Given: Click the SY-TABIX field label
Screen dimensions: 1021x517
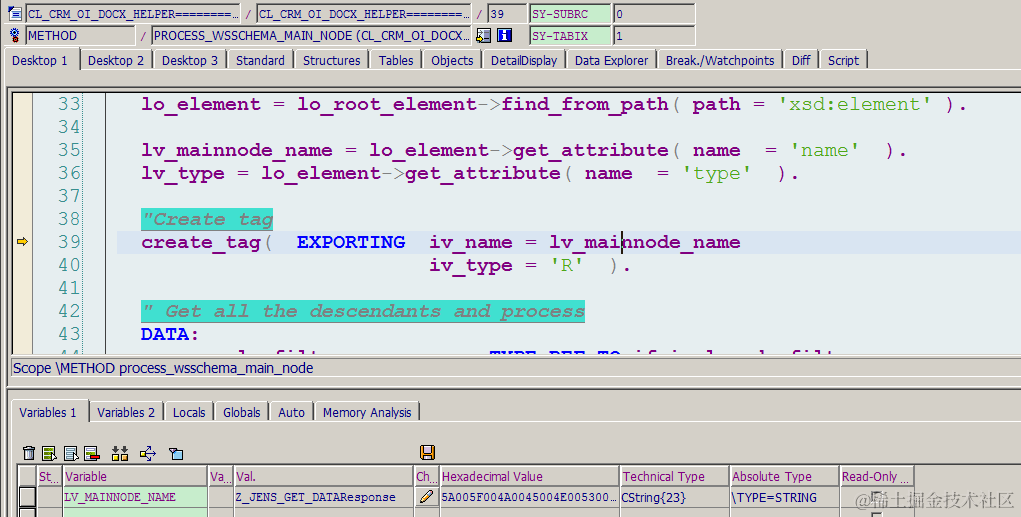Looking at the screenshot, I should click(570, 36).
